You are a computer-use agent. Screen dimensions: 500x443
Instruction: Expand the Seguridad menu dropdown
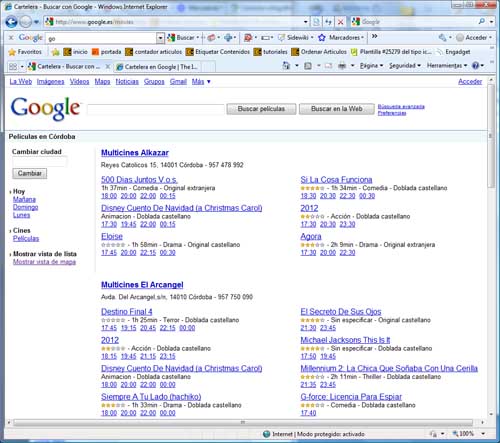419,66
